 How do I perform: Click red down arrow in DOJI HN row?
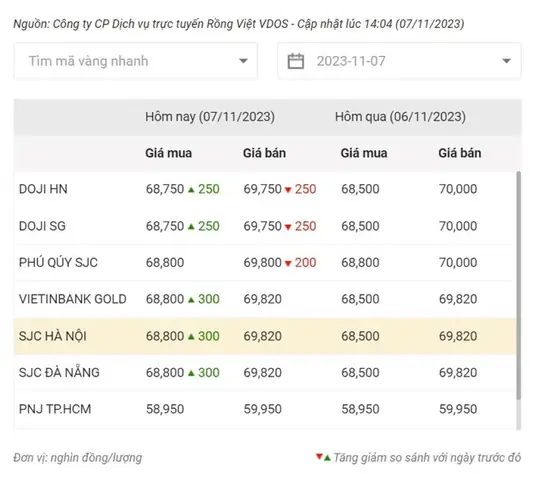288,190
